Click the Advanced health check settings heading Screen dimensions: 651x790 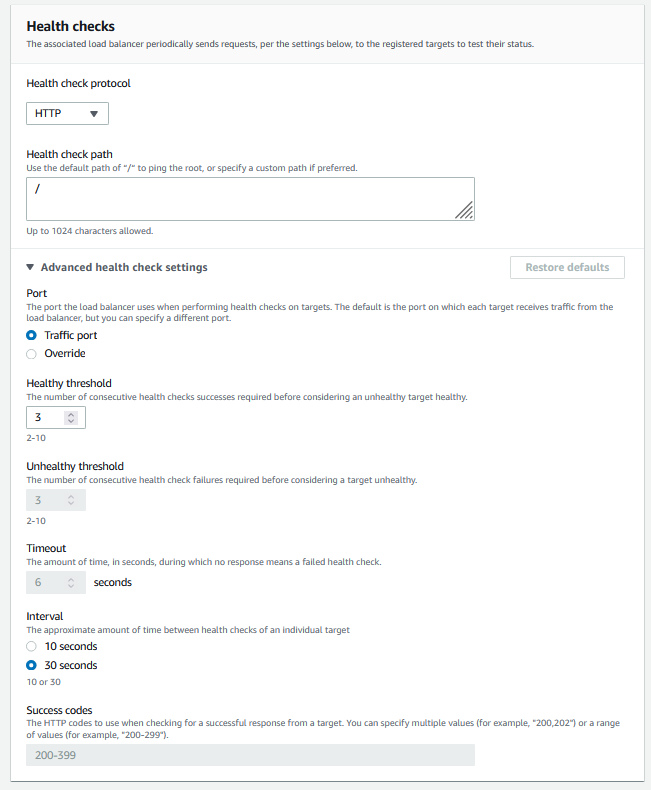[x=124, y=267]
